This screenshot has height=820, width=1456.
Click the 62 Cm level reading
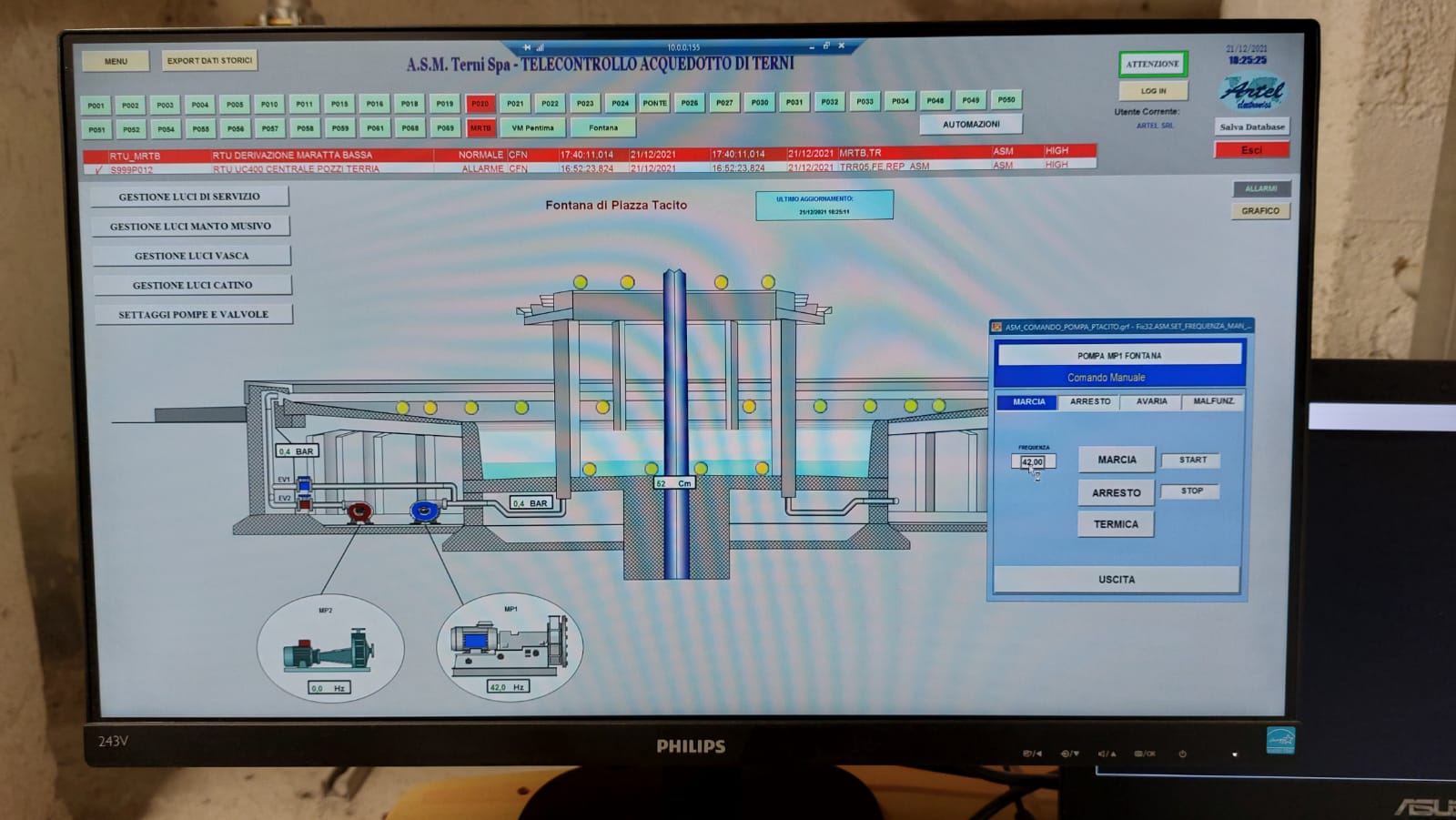click(674, 483)
